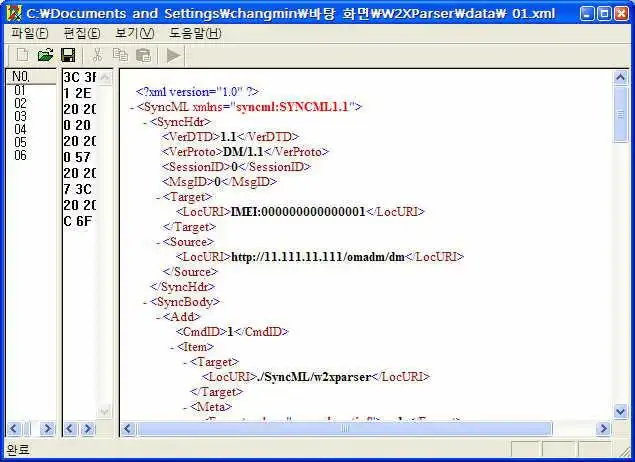Viewport: 635px width, 462px height.
Task: Click the syncml:SYNCML1.1 namespace value
Action: click(x=292, y=107)
